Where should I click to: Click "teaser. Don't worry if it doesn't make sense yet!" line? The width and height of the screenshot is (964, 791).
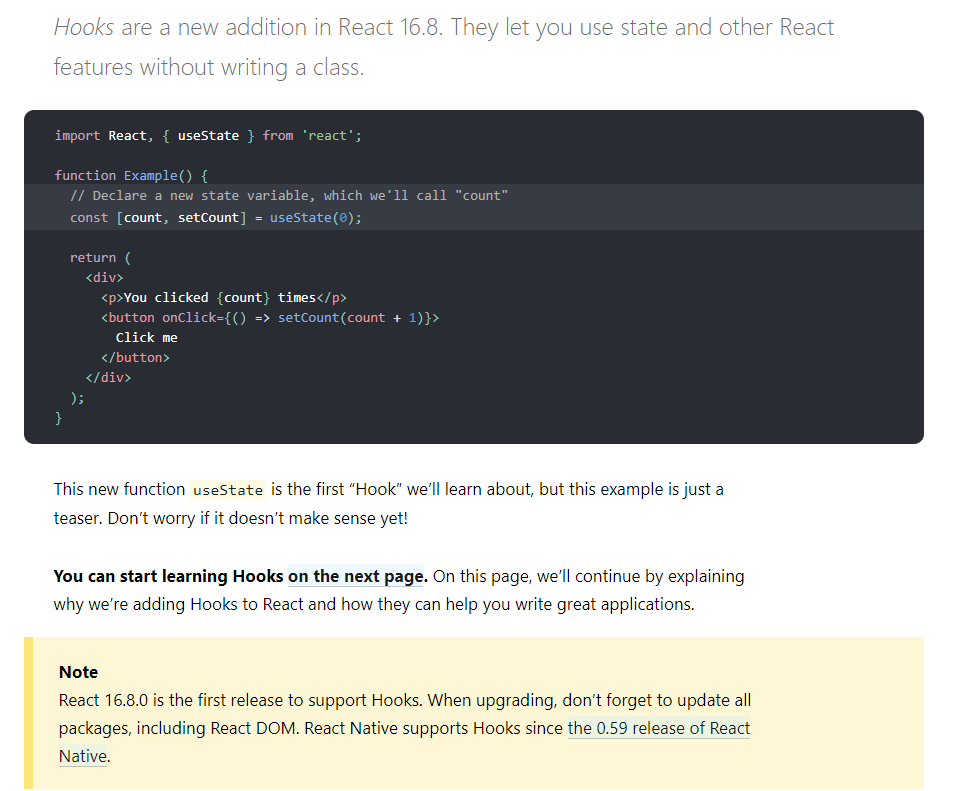tap(231, 518)
